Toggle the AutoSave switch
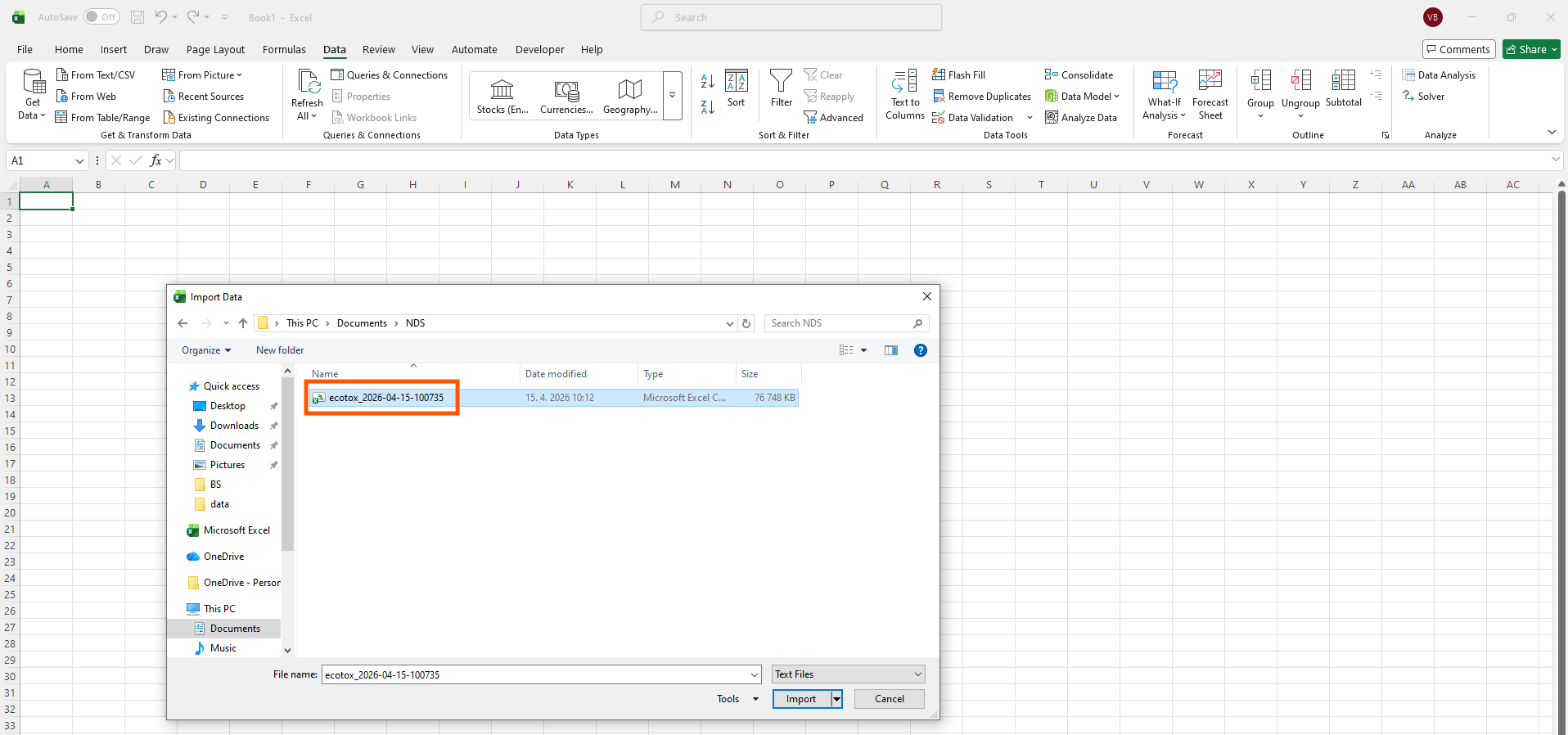 (101, 17)
